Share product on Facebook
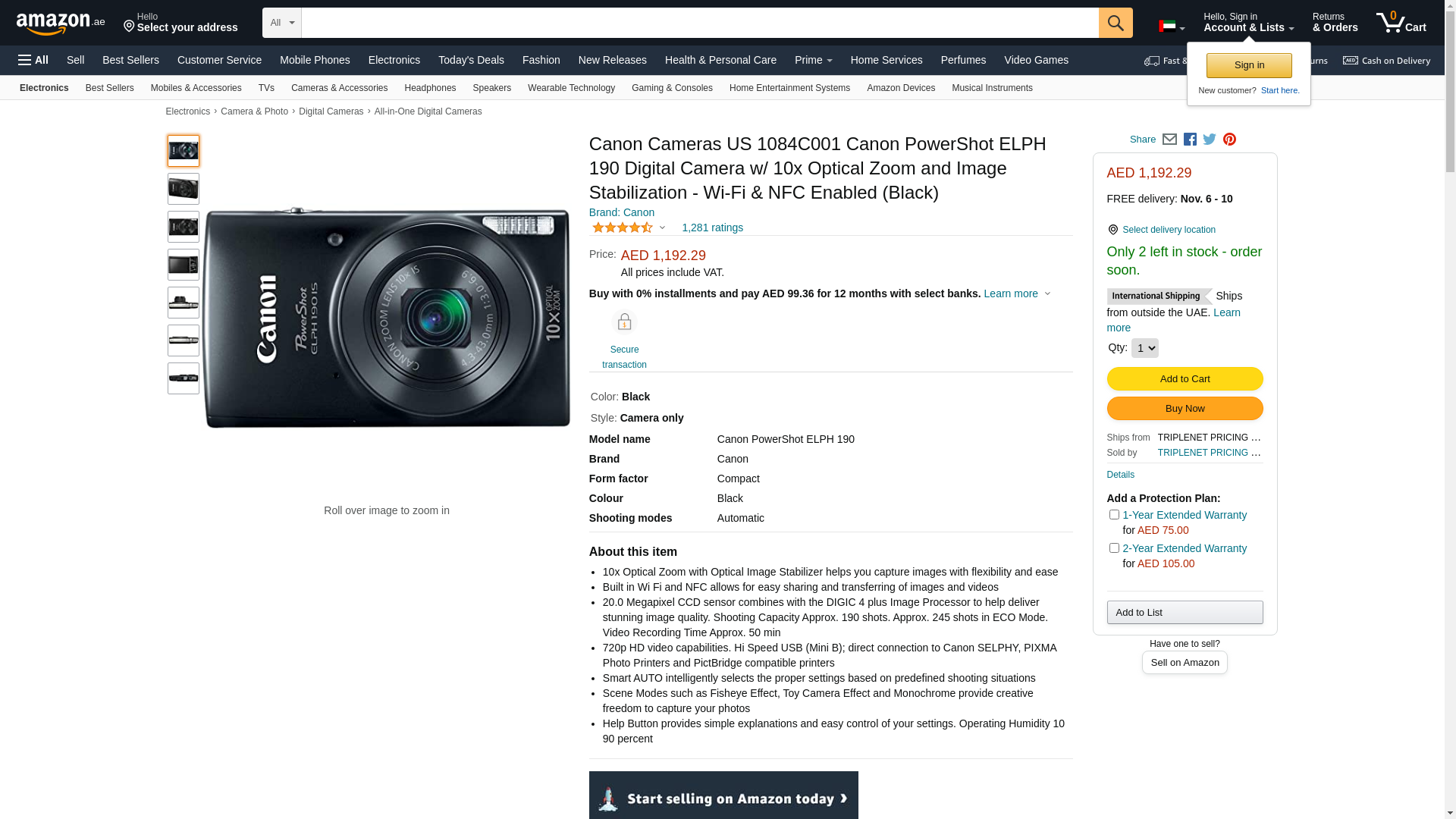This screenshot has height=819, width=1456. pos(1190,140)
